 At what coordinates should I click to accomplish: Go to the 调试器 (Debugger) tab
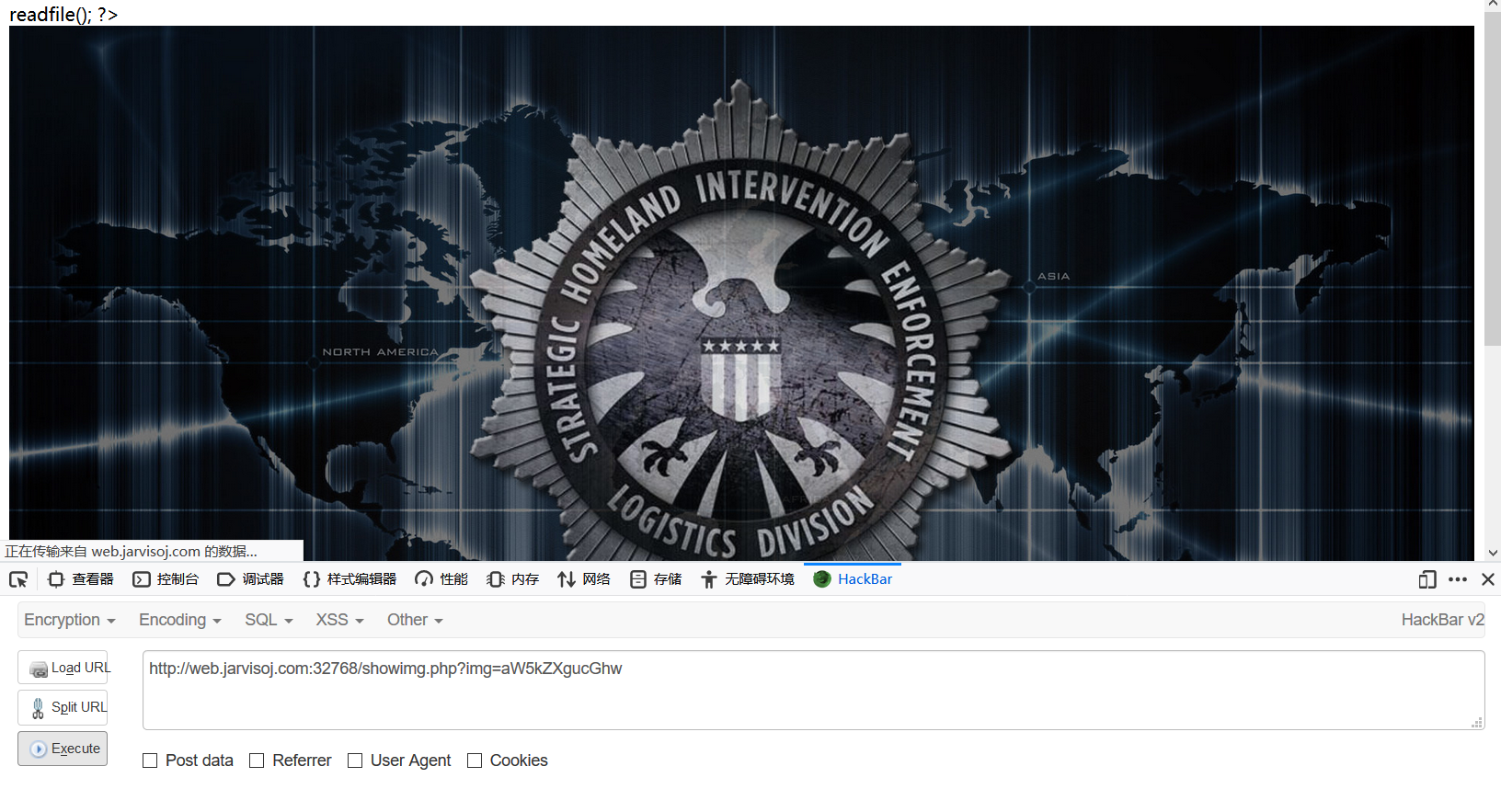[x=250, y=579]
